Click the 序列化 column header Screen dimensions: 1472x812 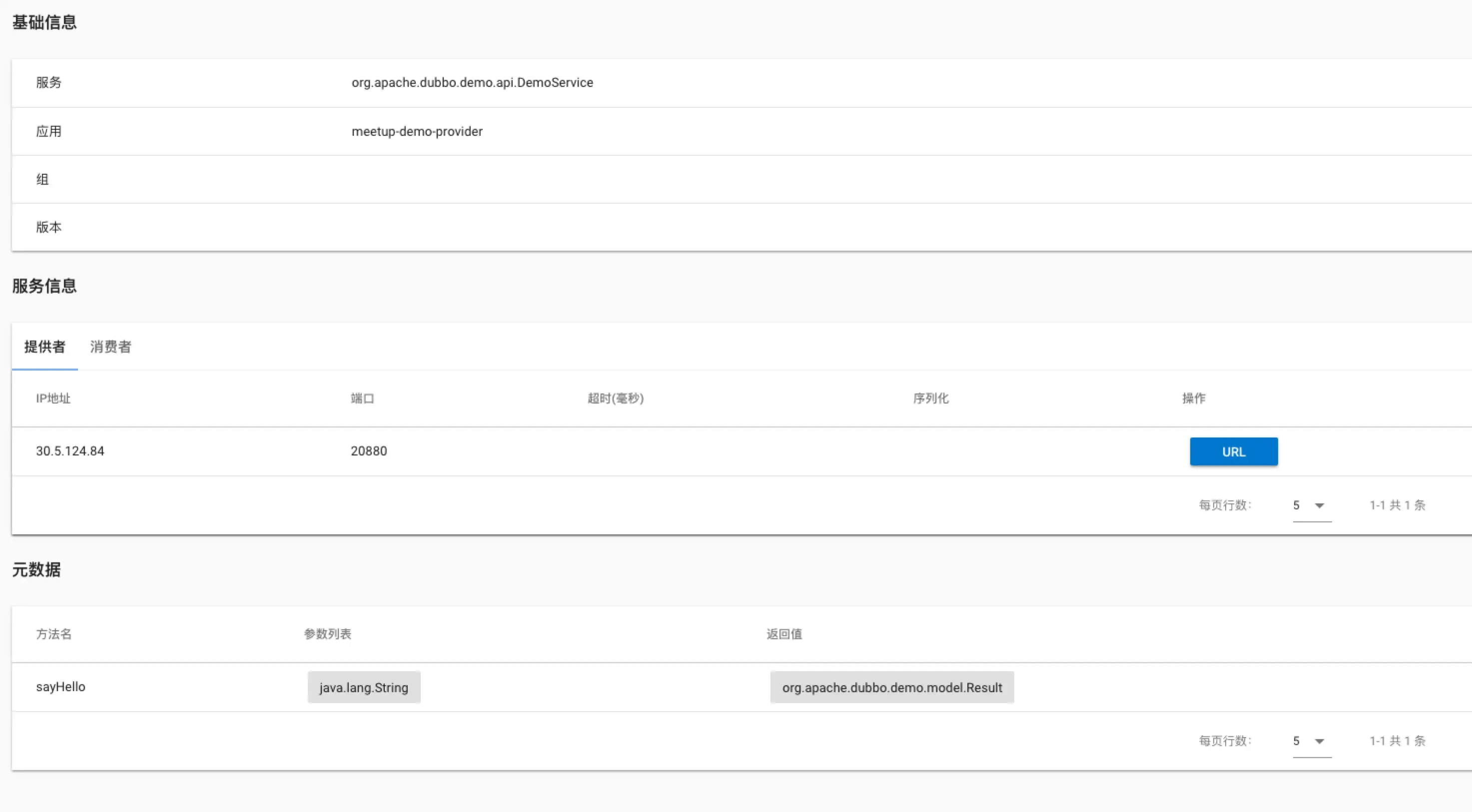[930, 399]
